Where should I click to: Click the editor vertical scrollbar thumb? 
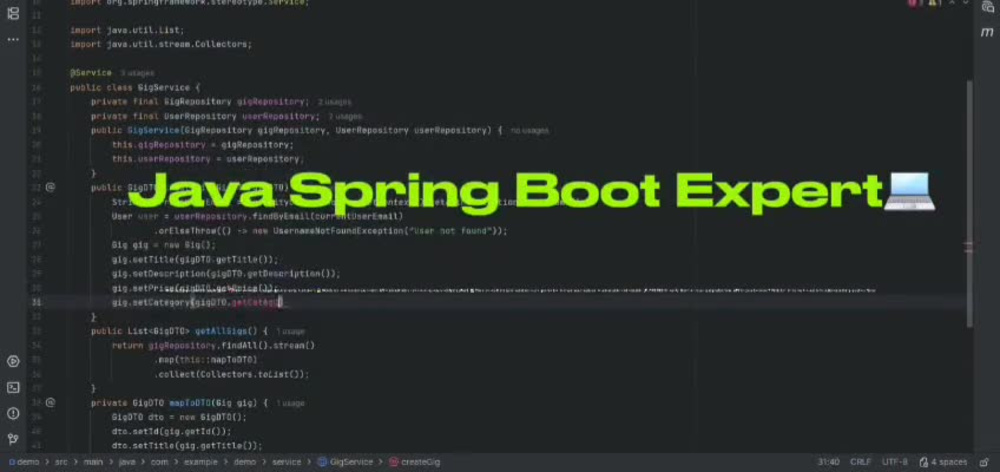coord(969,204)
